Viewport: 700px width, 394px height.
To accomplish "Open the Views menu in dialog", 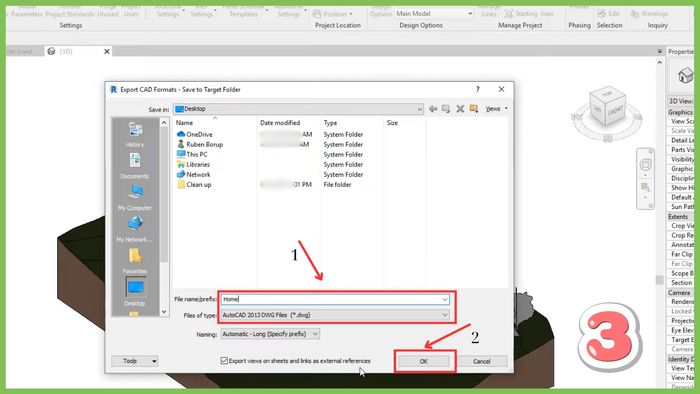I will pyautogui.click(x=496, y=109).
